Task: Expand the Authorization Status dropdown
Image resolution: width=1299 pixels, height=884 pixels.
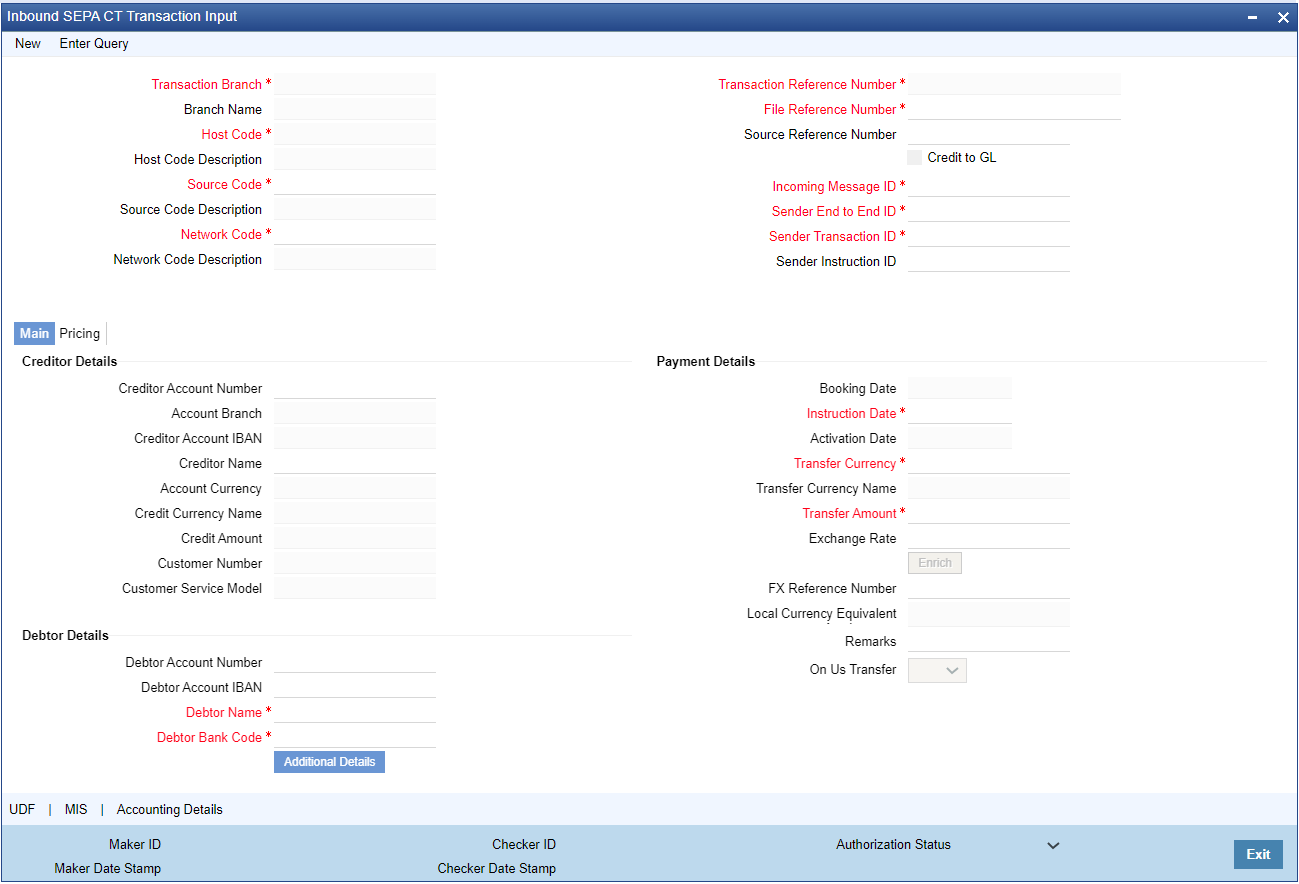Action: (x=1053, y=846)
